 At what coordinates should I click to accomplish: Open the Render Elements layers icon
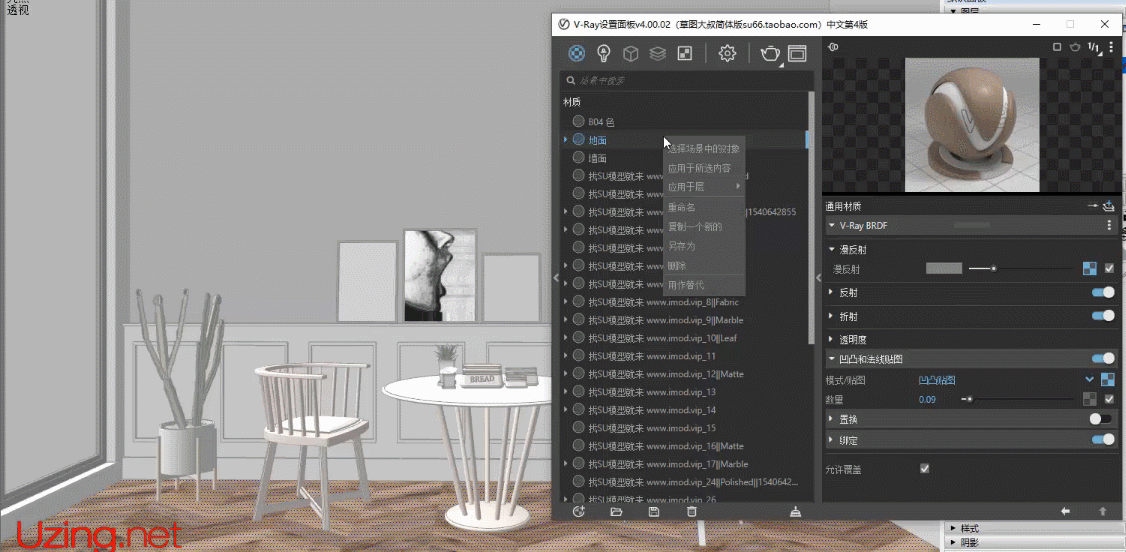[x=657, y=54]
